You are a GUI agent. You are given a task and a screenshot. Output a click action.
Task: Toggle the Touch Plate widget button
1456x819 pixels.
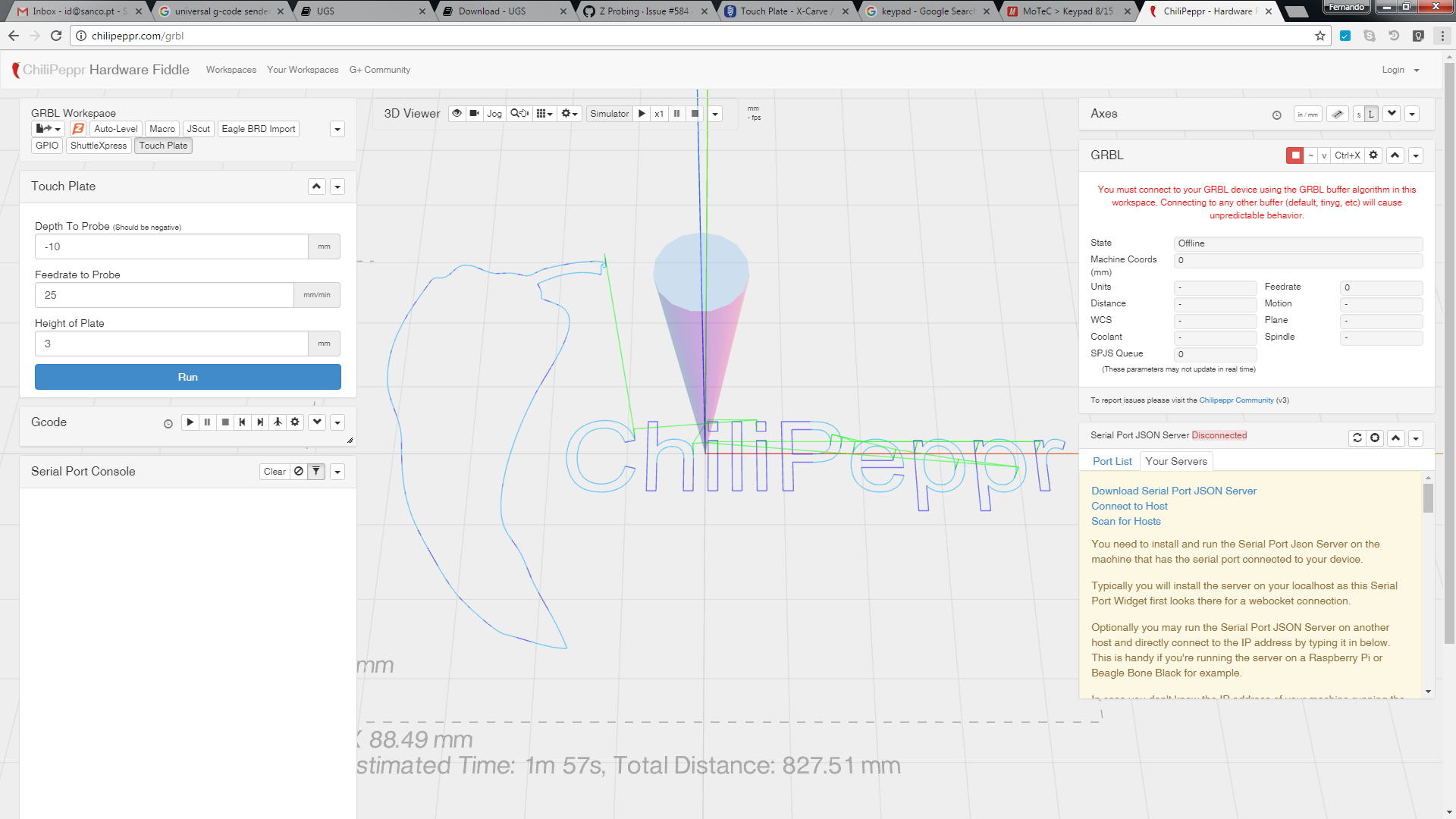[x=163, y=146]
